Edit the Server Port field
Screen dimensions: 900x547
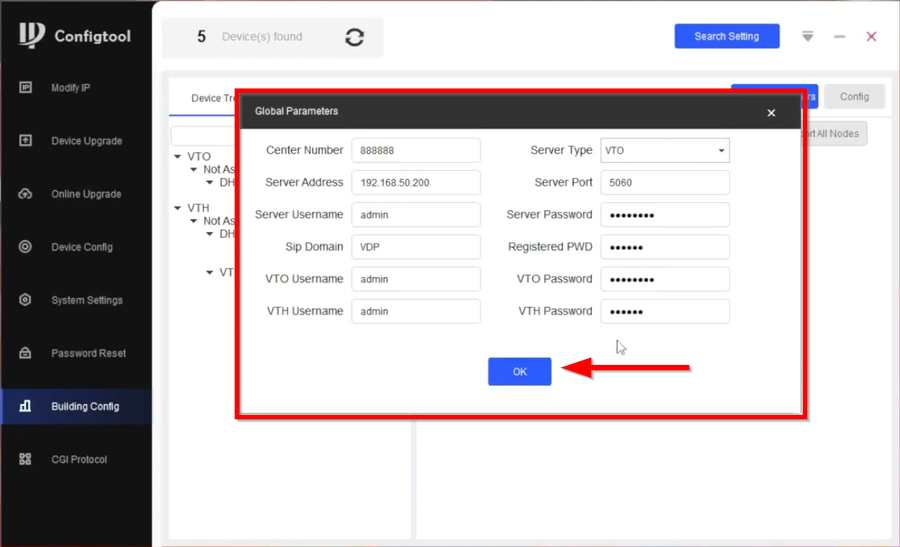(x=665, y=183)
